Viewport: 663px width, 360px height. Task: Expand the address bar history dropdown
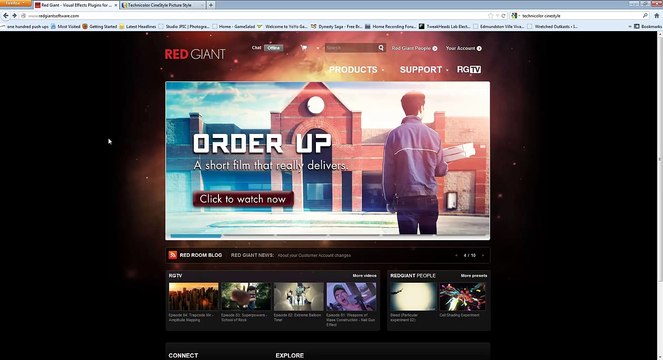pos(497,16)
